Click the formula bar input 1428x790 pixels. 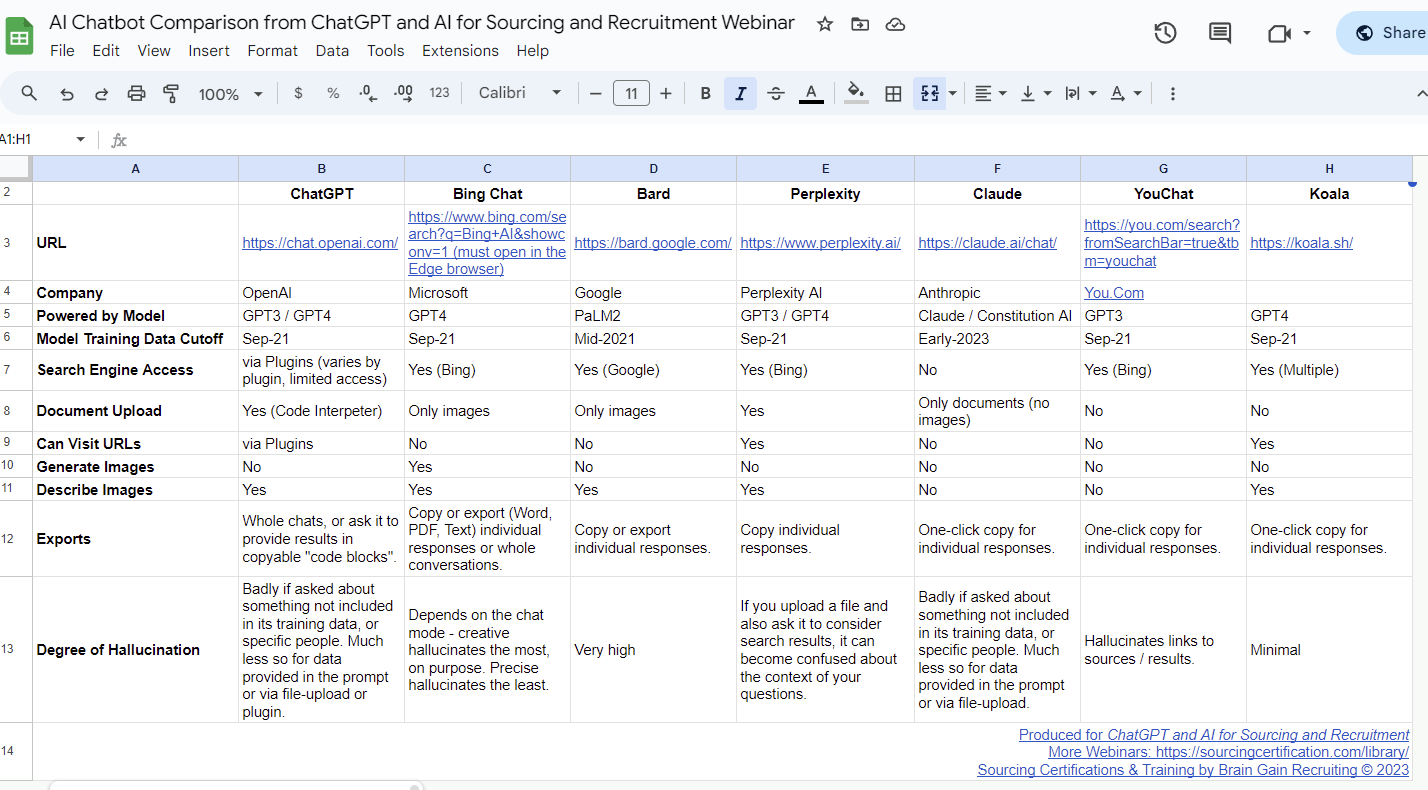tap(780, 140)
